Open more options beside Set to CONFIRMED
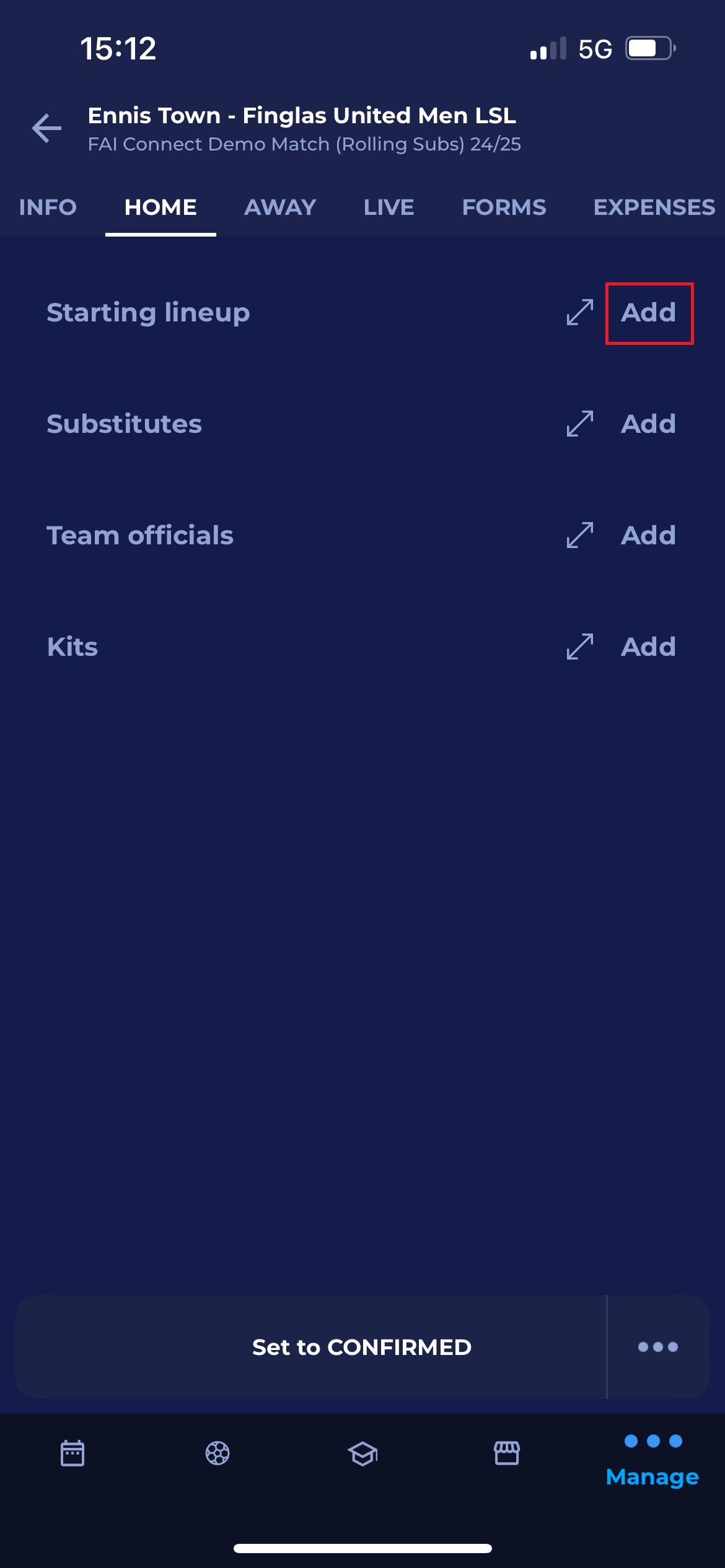 658,1347
